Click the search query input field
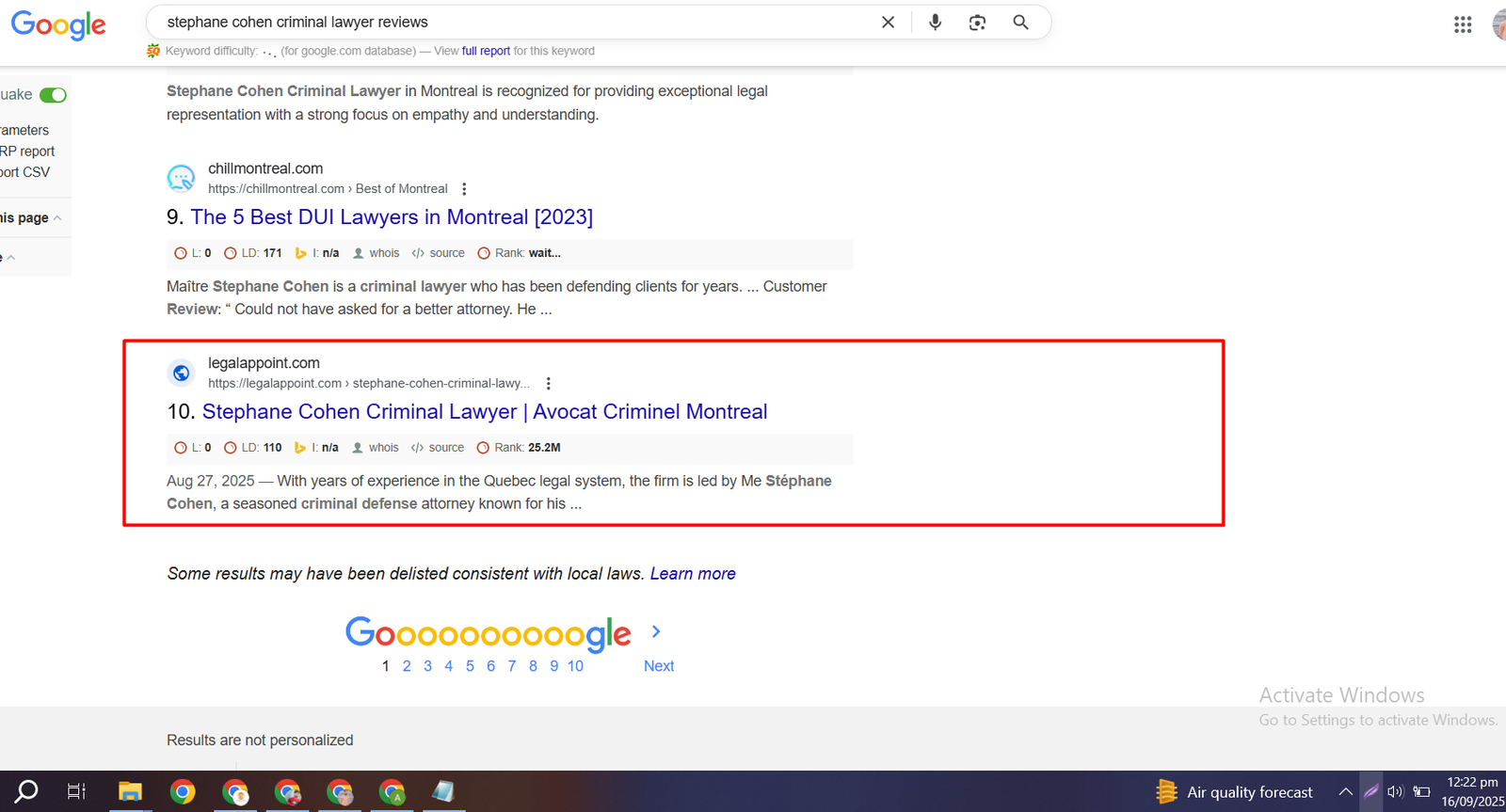 (x=508, y=23)
